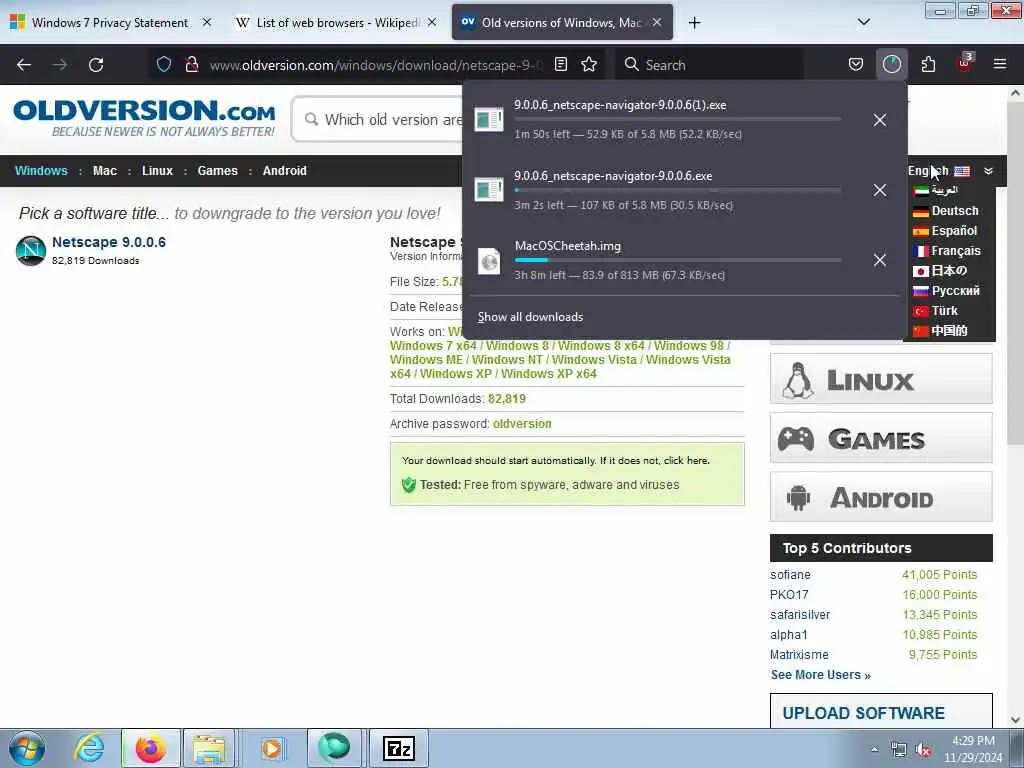This screenshot has width=1024, height=768.
Task: Click the green round taskbar app icon
Action: (334, 748)
